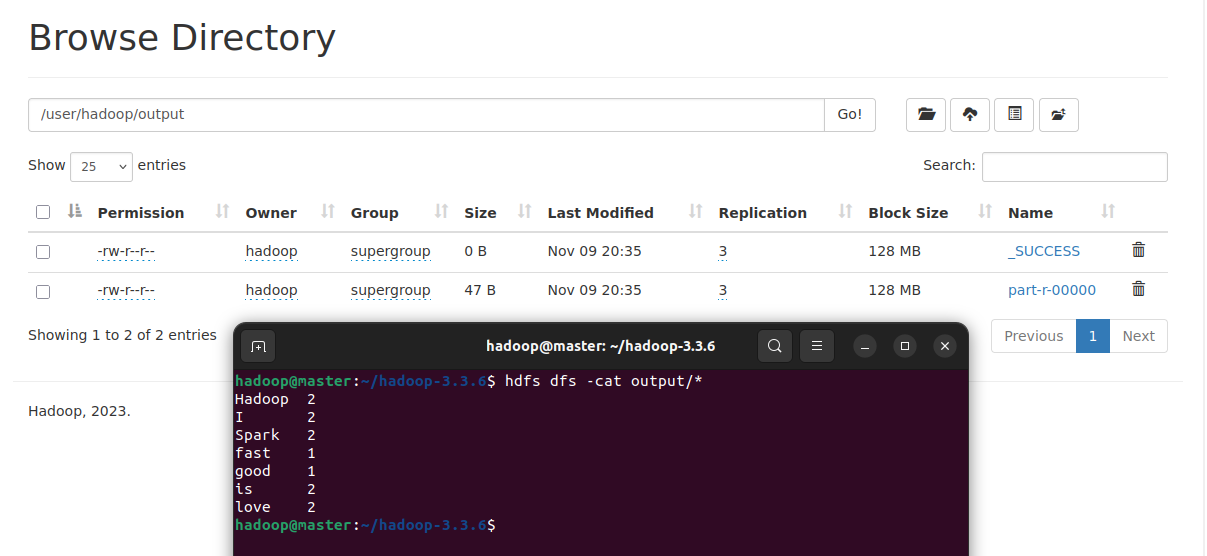Open the parent directory folder icon
1207x556 pixels.
tap(926, 115)
